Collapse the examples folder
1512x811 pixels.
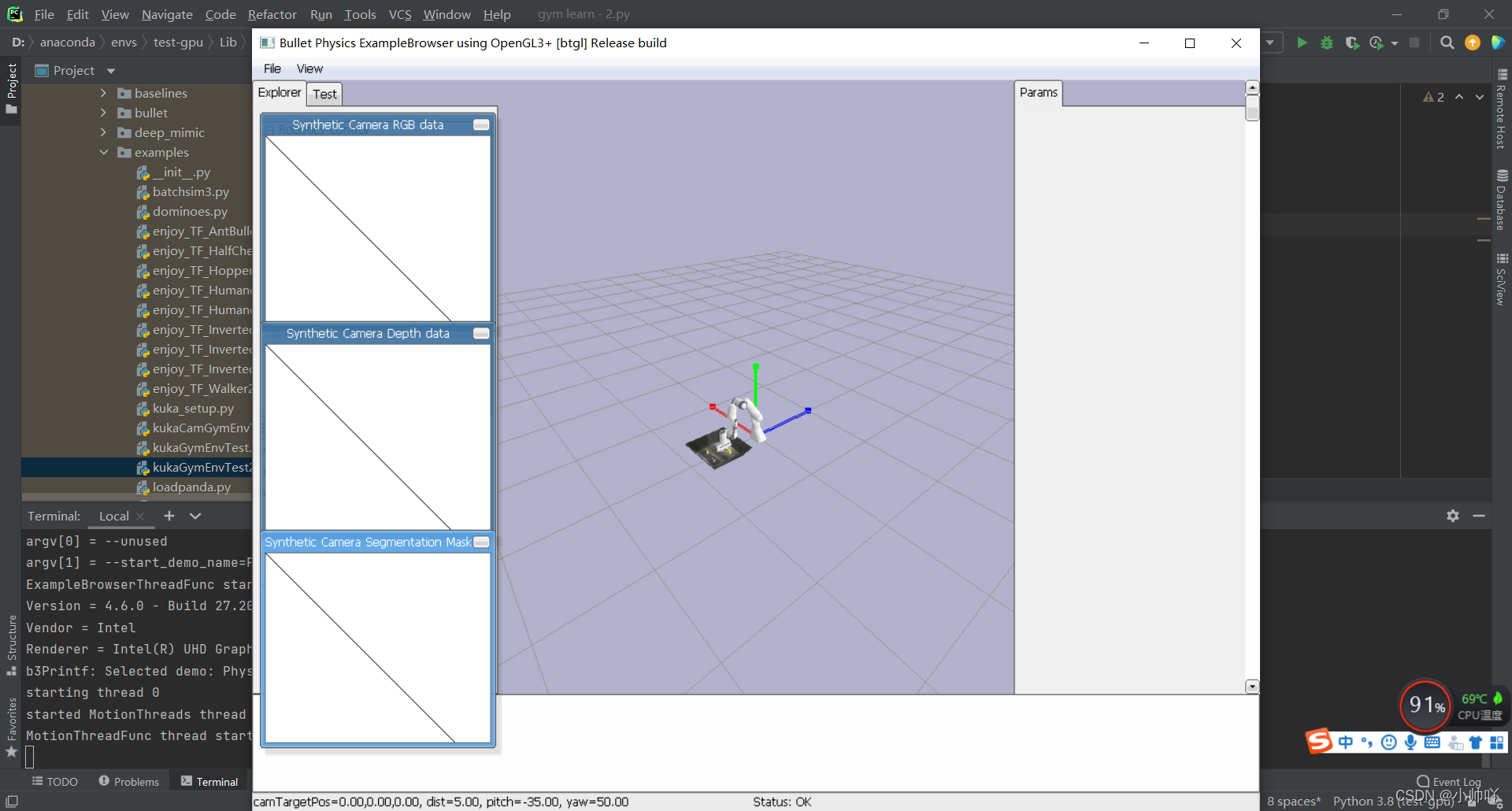103,152
